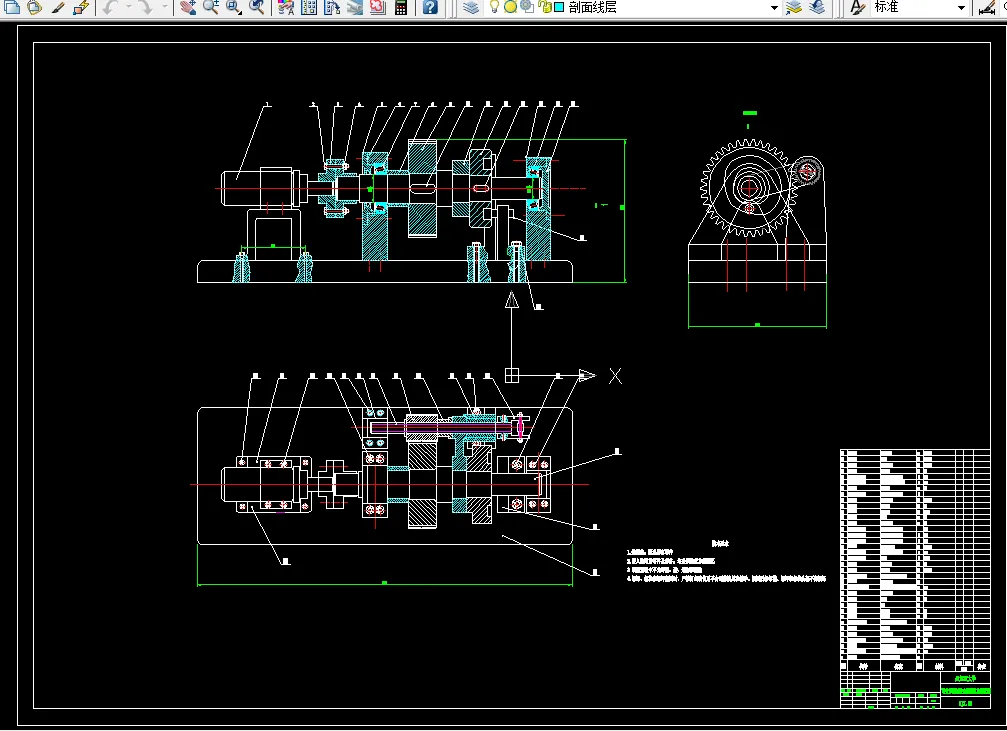The height and width of the screenshot is (731, 1007).
Task: Click the Zoom Previous icon
Action: 257,7
